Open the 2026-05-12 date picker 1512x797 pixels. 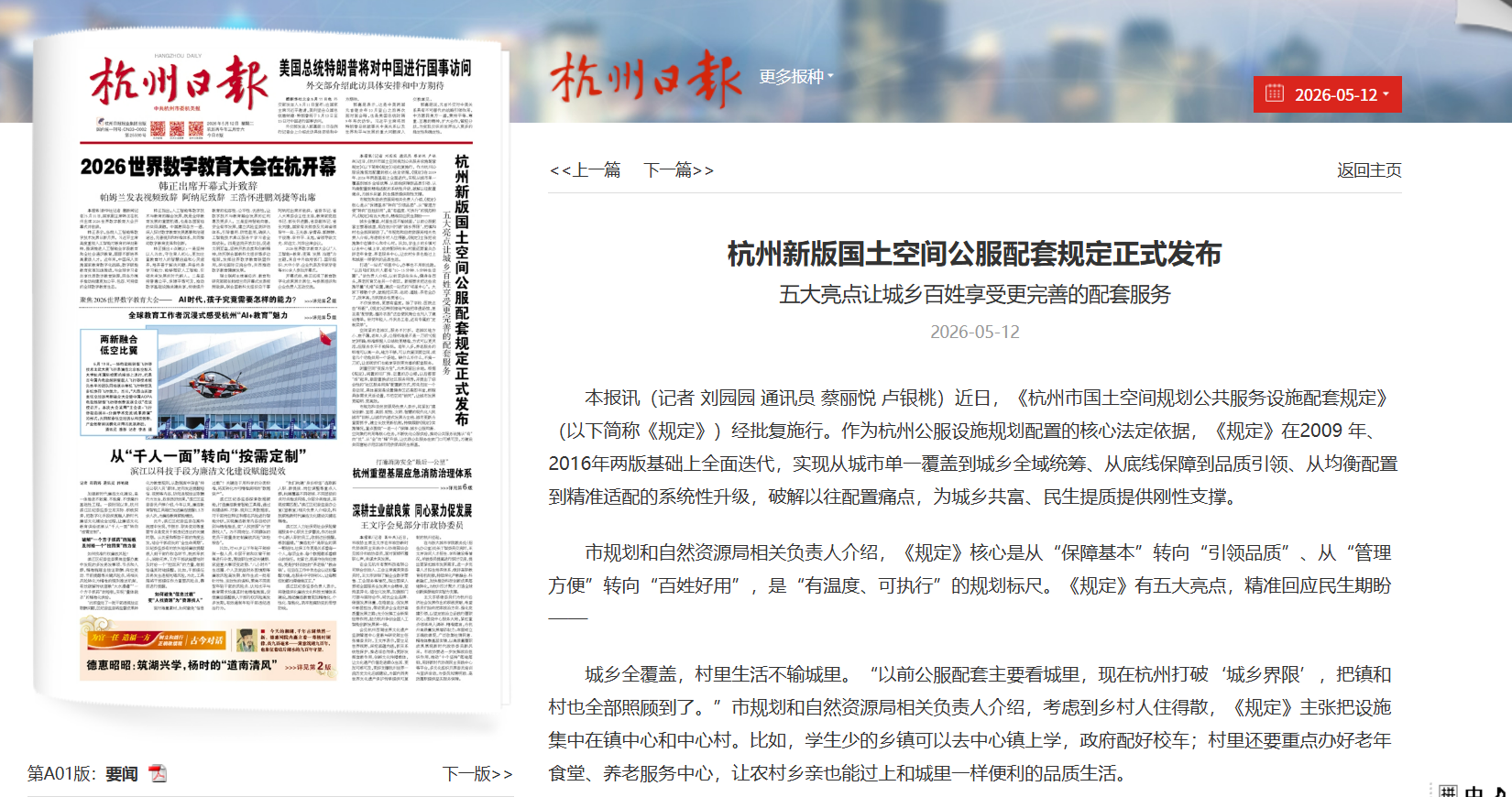tap(1327, 94)
